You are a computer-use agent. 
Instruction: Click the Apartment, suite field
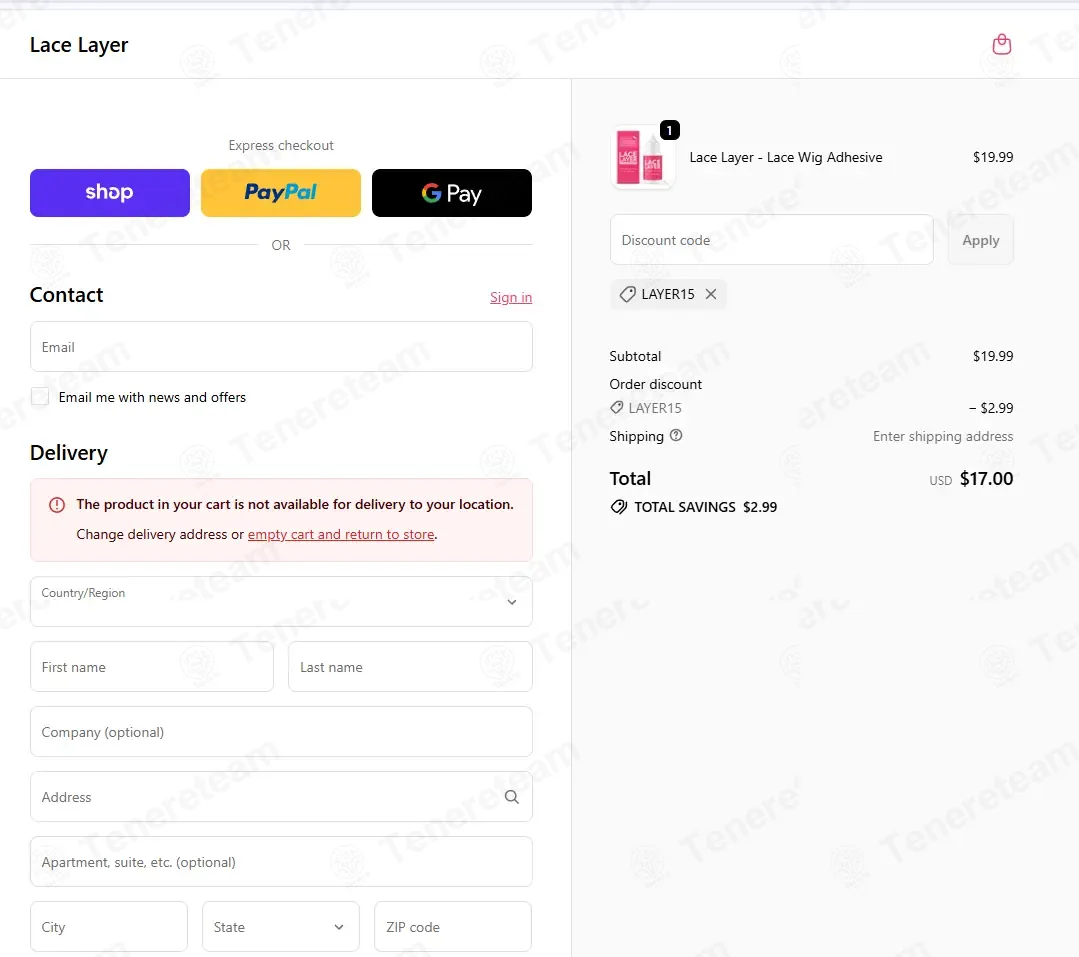pos(281,861)
